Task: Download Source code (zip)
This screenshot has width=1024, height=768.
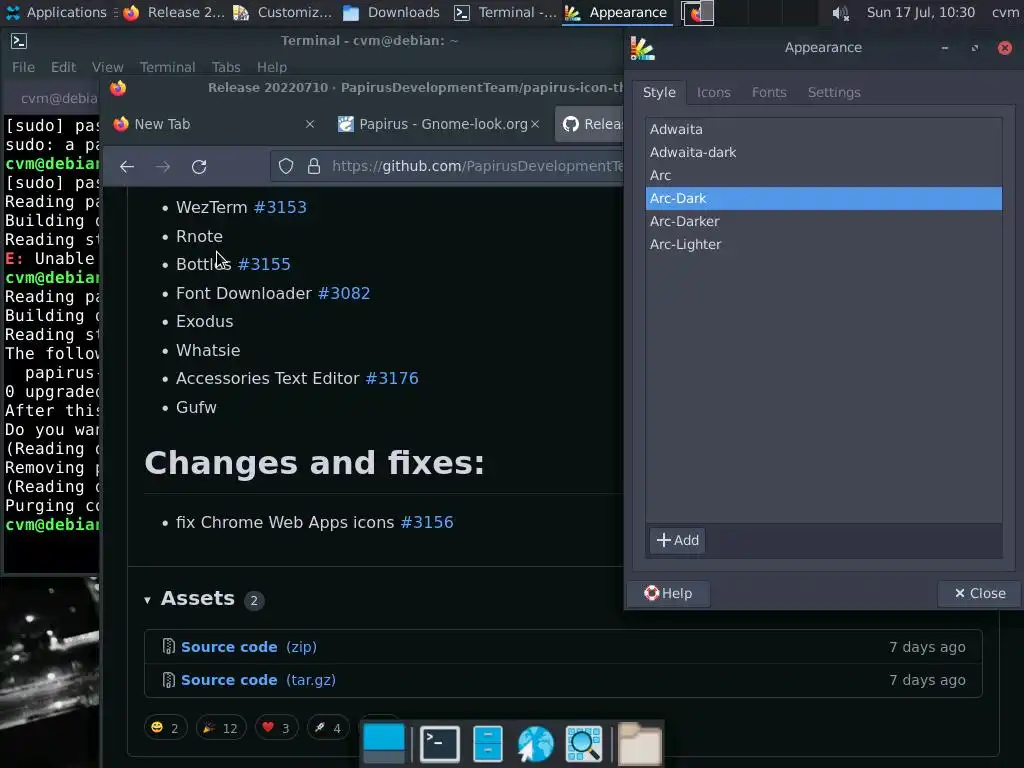Action: click(248, 647)
